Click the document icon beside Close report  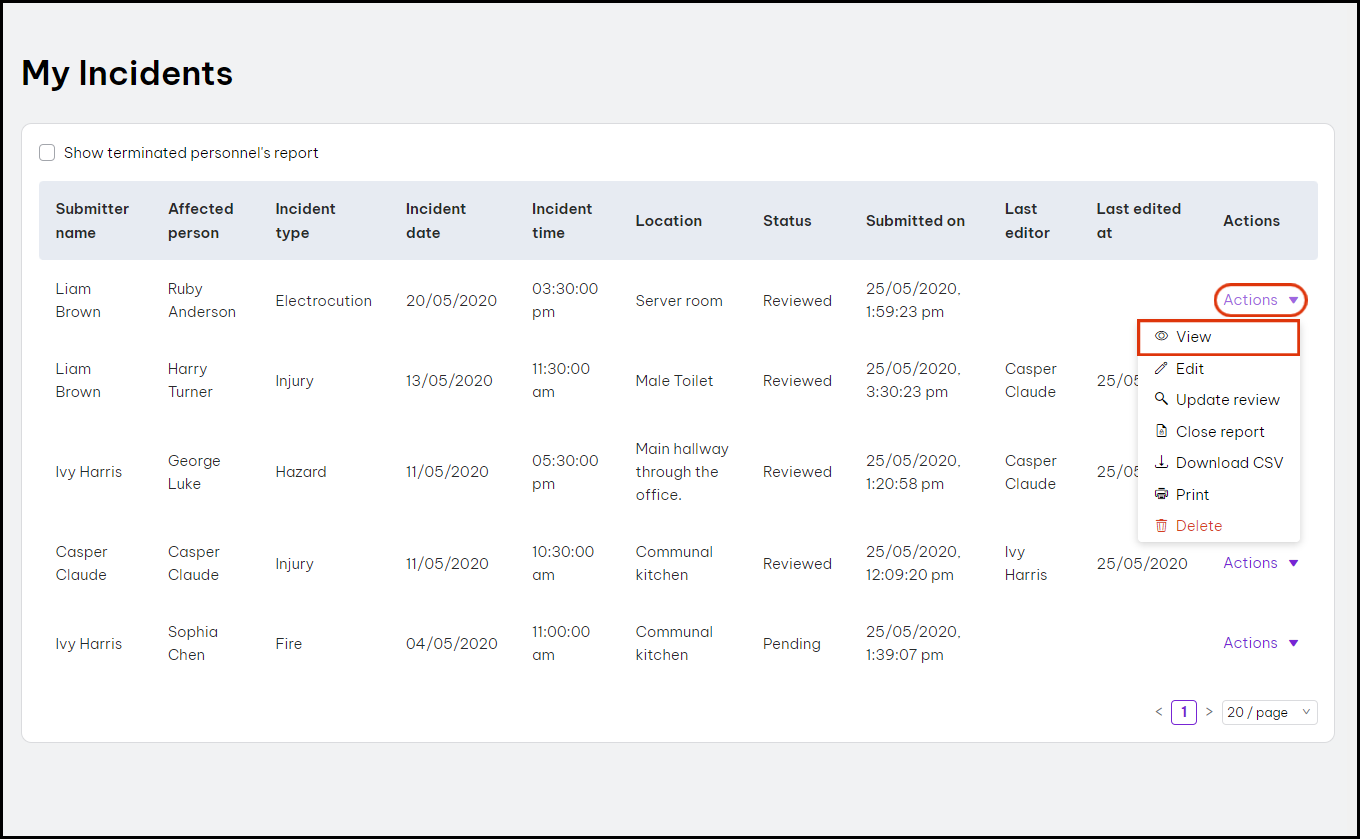click(1161, 431)
